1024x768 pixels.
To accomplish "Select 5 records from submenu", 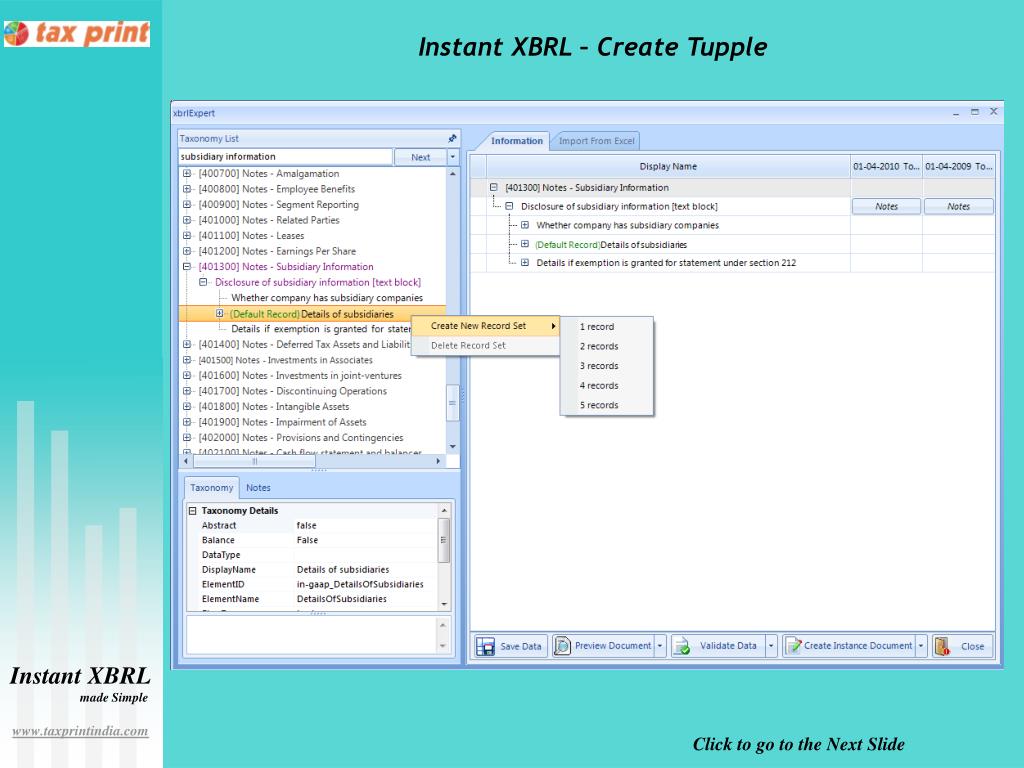I will (607, 405).
